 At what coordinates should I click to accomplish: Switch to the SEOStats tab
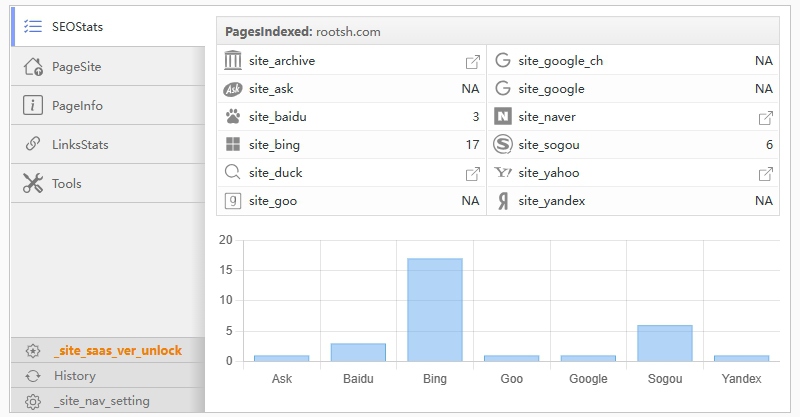tap(78, 27)
